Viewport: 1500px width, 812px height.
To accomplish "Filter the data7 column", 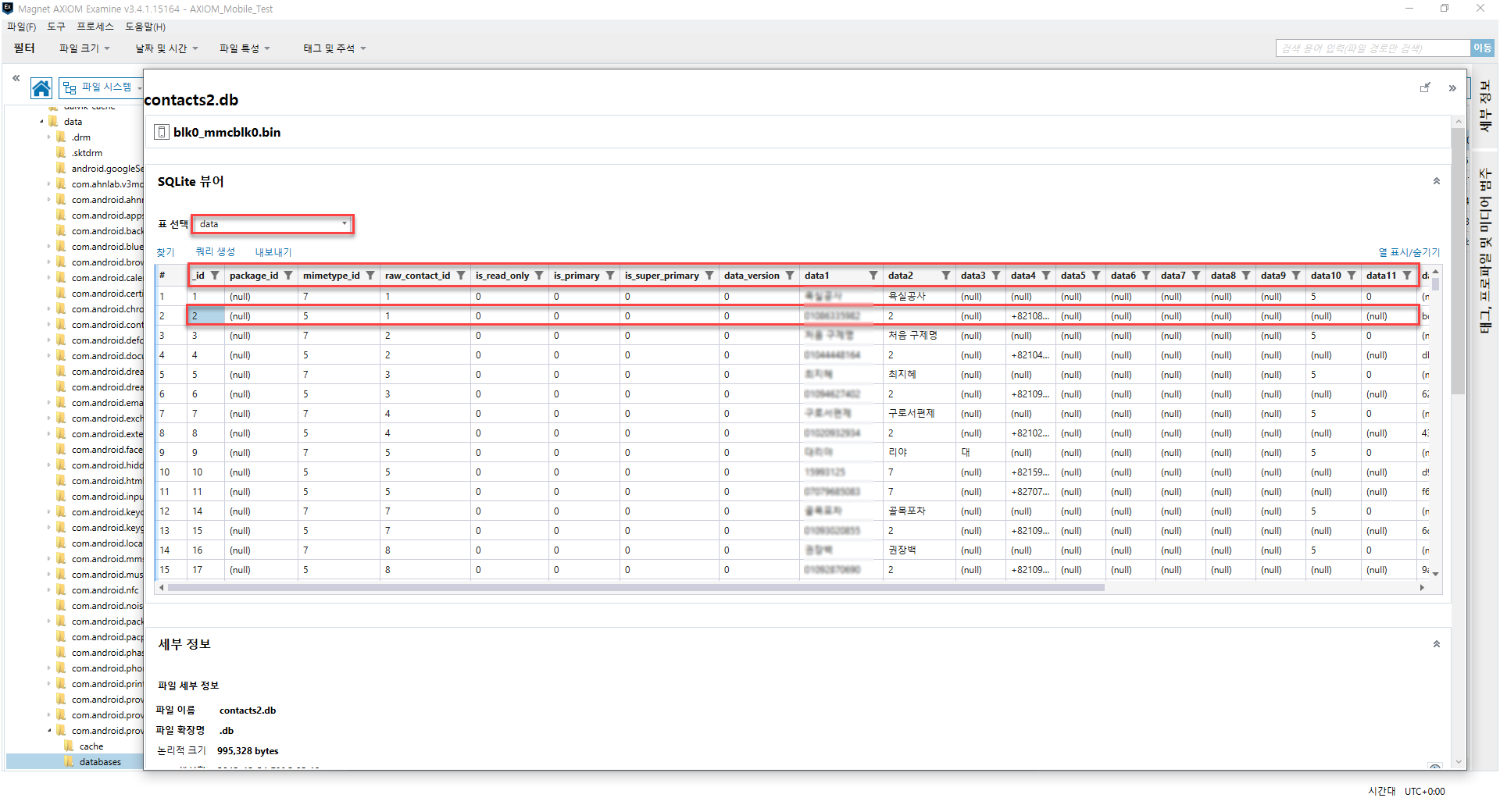I will (x=1196, y=276).
